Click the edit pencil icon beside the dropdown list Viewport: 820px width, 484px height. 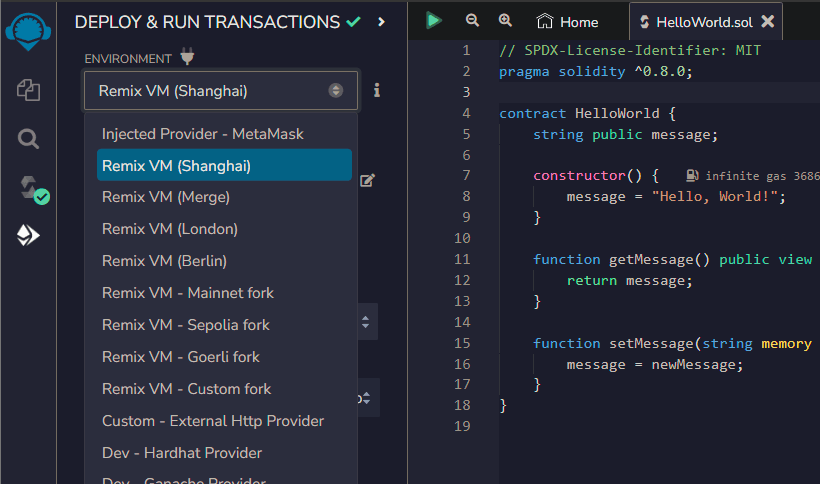tap(368, 180)
